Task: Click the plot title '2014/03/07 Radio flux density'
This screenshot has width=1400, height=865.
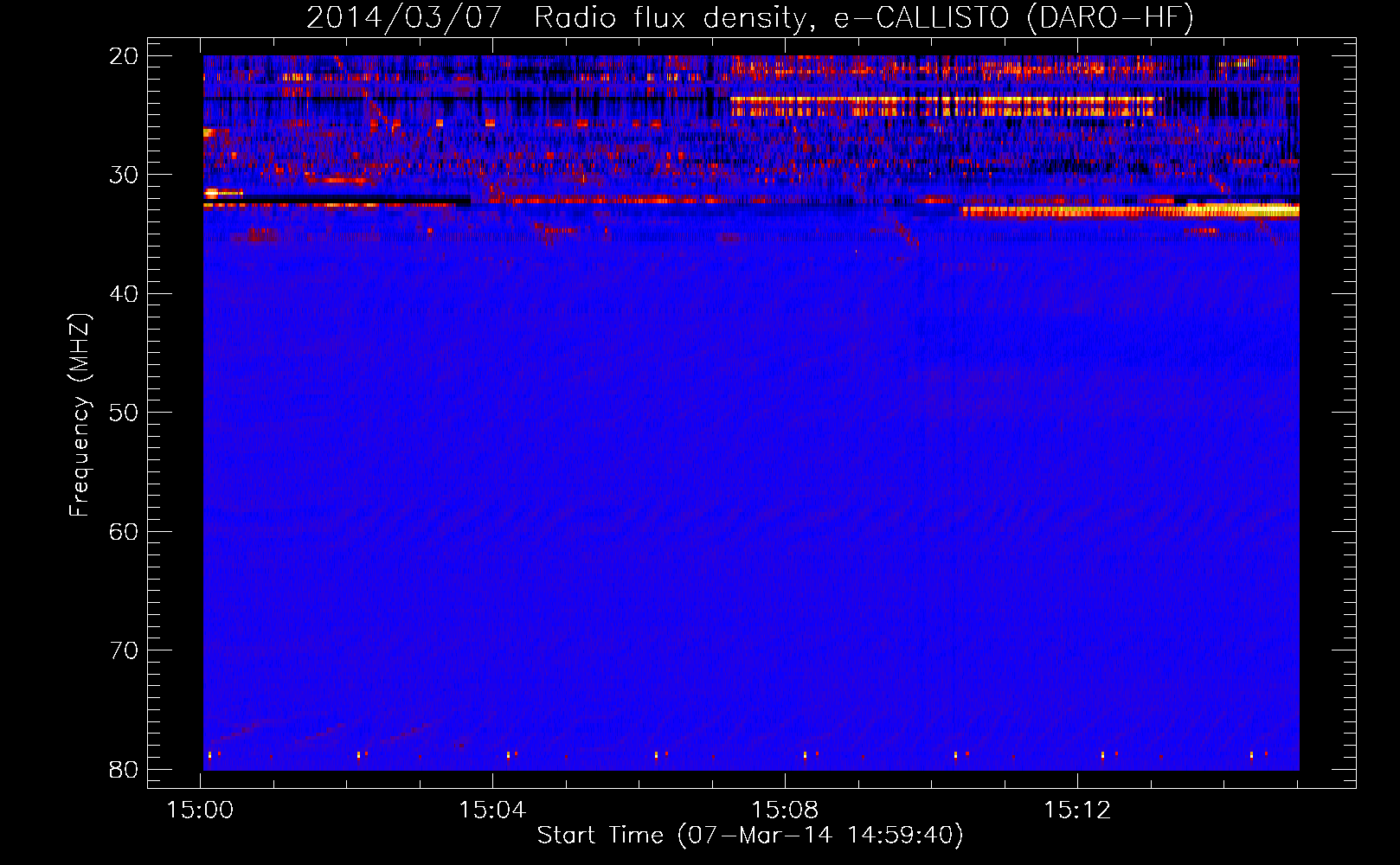Action: tap(750, 17)
